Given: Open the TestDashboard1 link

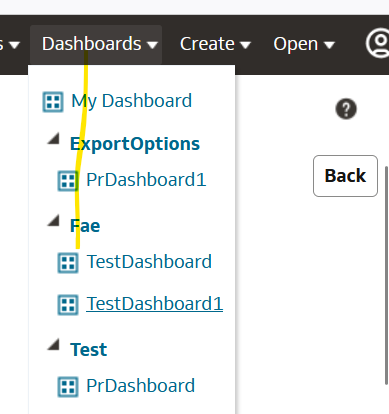Looking at the screenshot, I should (x=155, y=304).
